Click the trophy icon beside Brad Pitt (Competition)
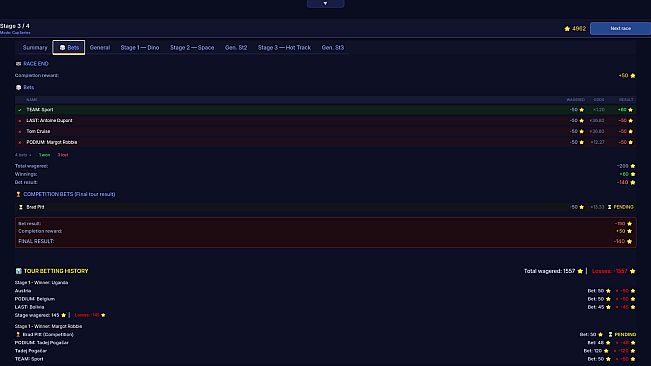651x366 pixels. (18, 334)
